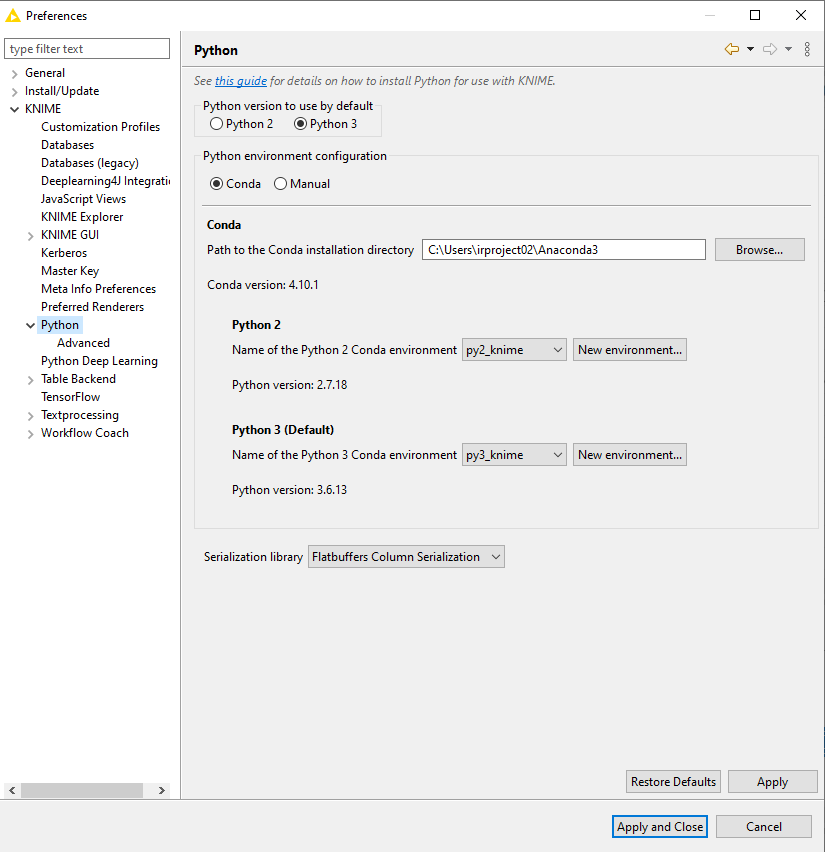Click the 'Python version: 2.7.18' text
The image size is (825, 852).
[289, 385]
